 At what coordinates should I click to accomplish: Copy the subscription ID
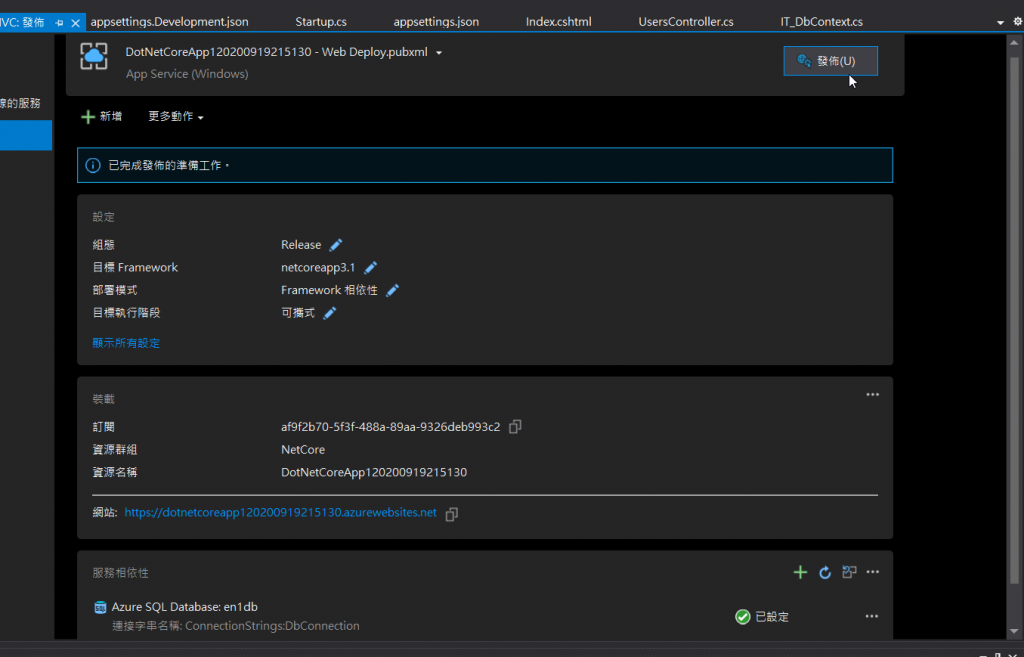(x=515, y=426)
